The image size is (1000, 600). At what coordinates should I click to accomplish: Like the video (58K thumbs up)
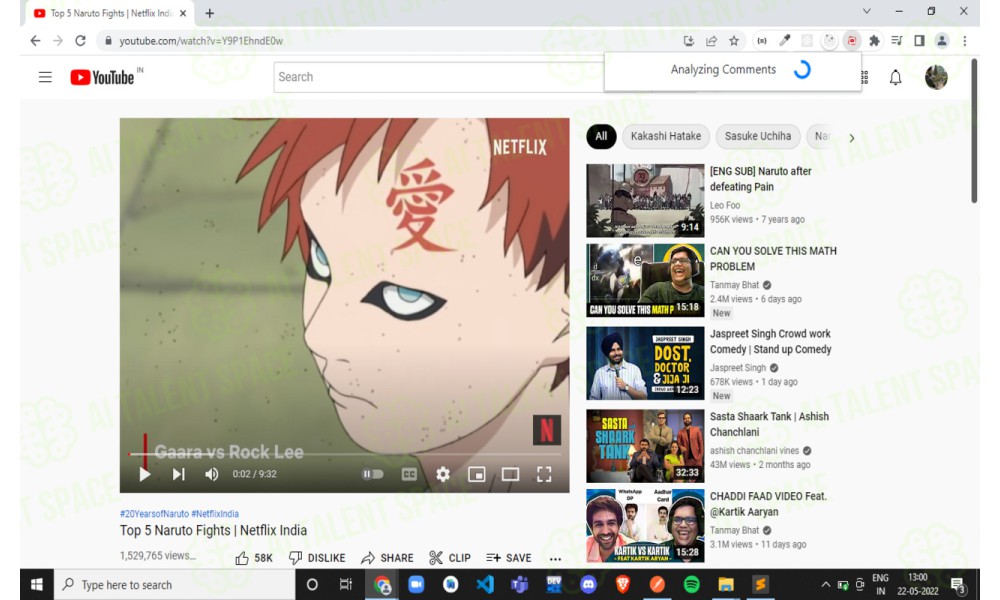254,558
